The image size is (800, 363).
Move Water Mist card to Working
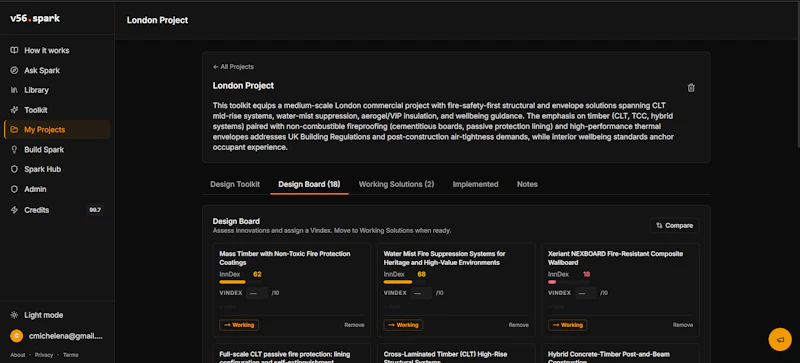[403, 325]
